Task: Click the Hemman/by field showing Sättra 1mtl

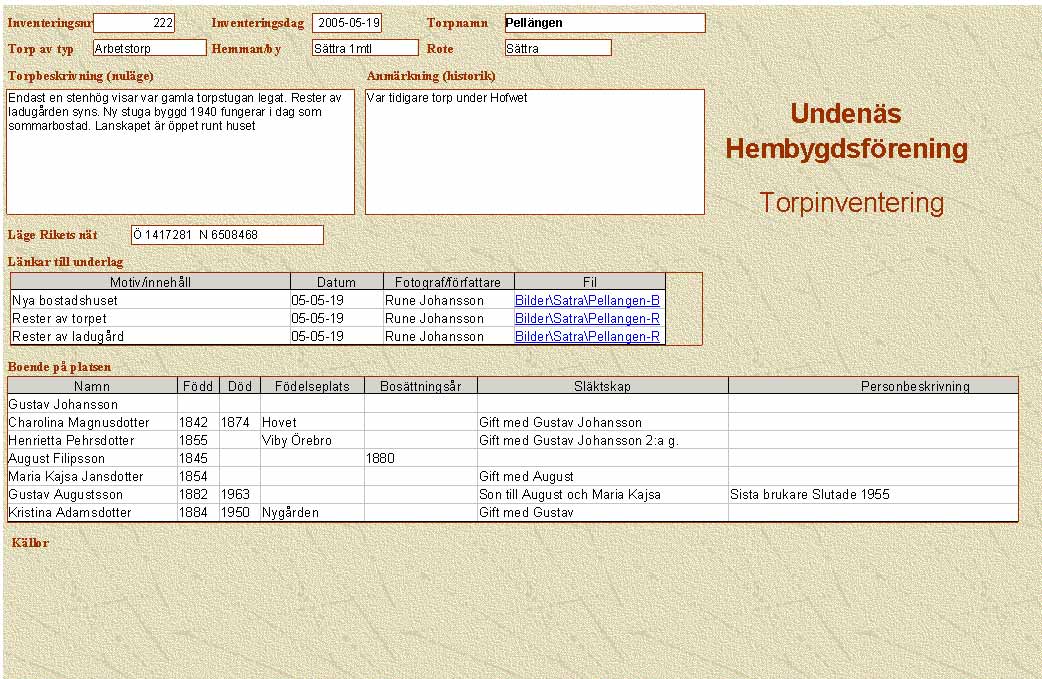Action: point(364,47)
